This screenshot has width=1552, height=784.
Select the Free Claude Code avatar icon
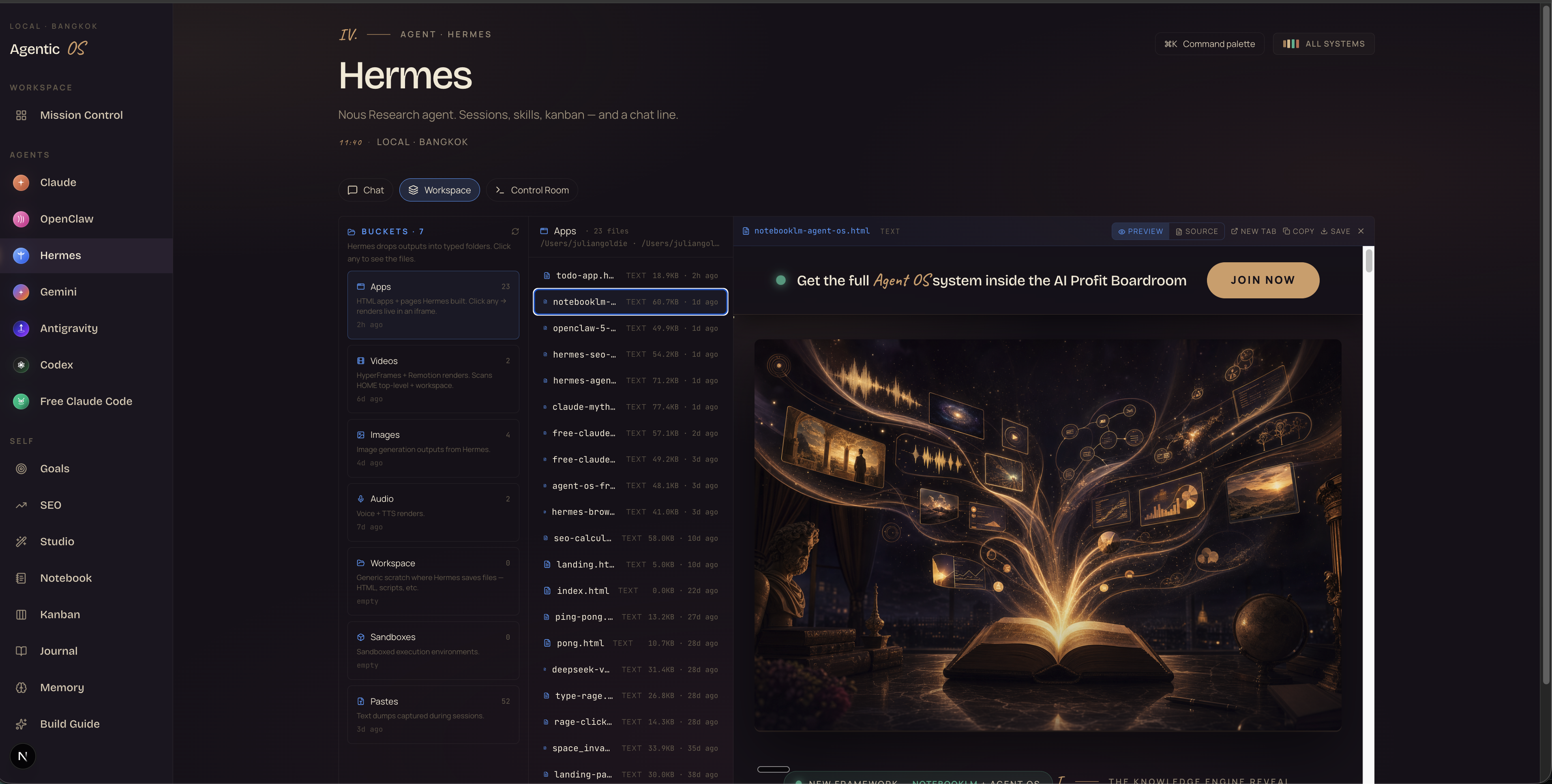[21, 401]
